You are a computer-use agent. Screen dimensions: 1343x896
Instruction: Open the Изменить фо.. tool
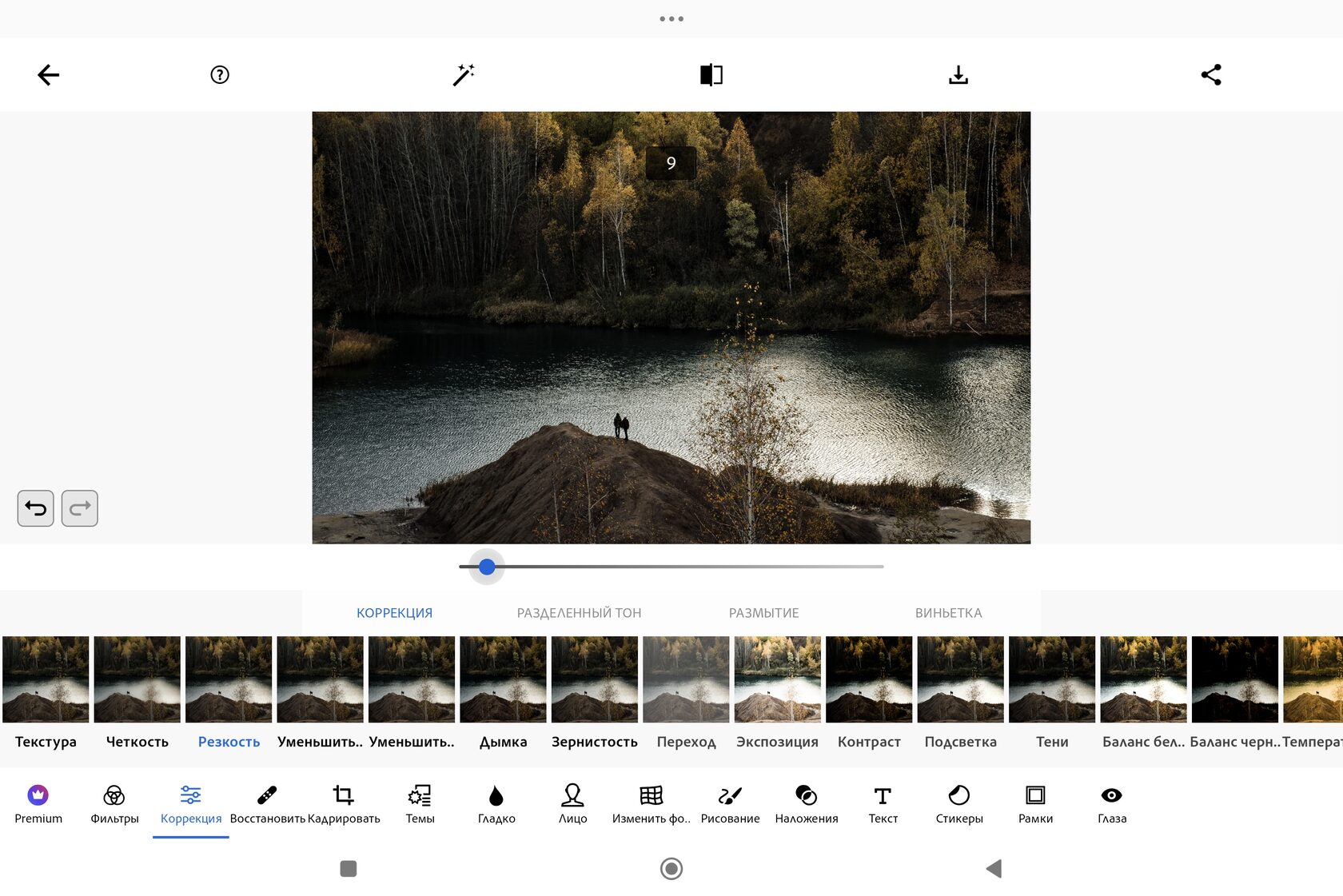(x=651, y=803)
